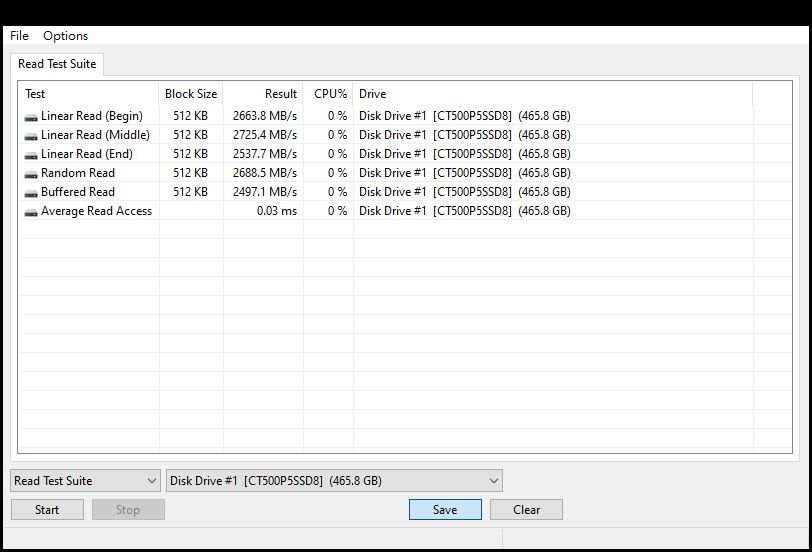Viewport: 812px width, 552px height.
Task: Click the CPU% column header
Action: pos(328,94)
